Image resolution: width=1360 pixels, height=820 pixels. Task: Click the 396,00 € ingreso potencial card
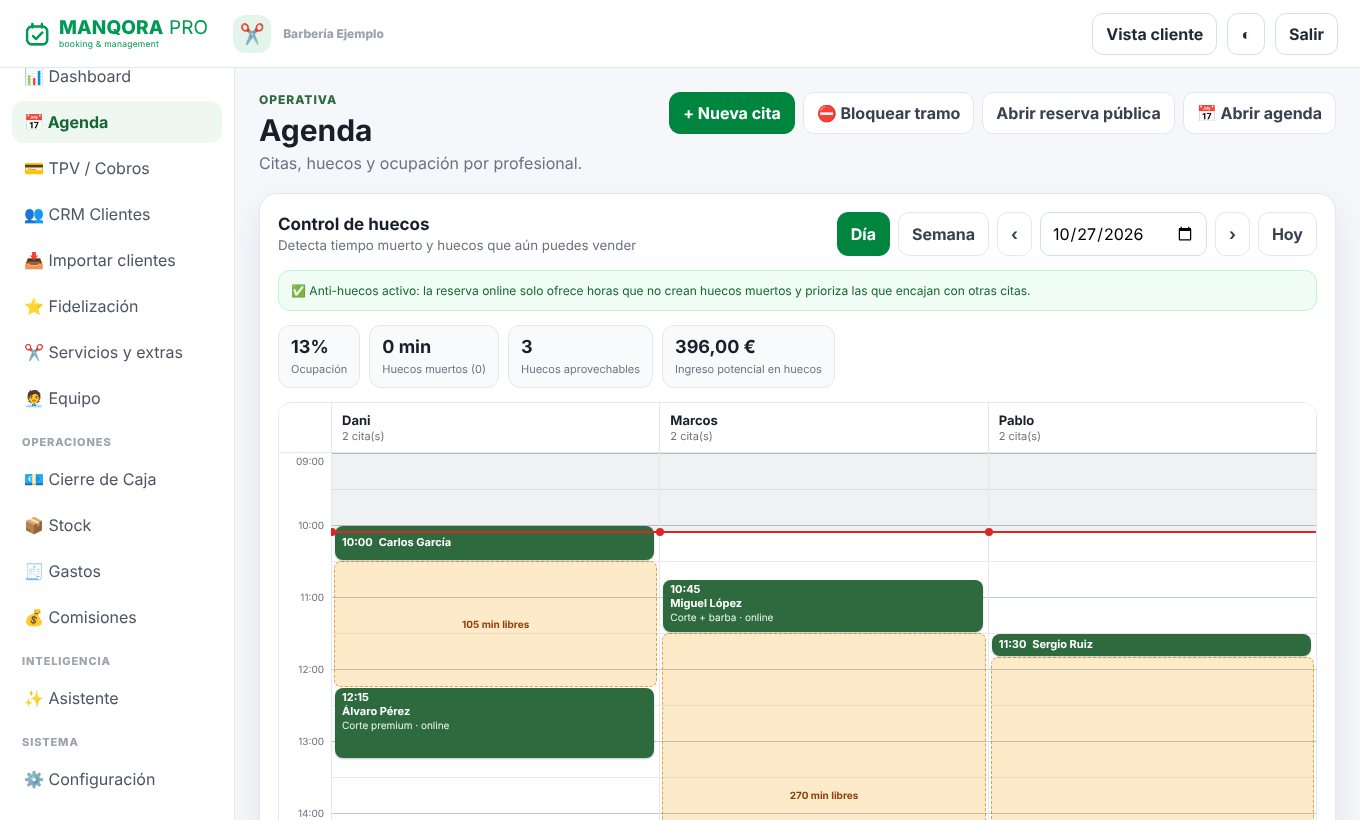(x=748, y=356)
